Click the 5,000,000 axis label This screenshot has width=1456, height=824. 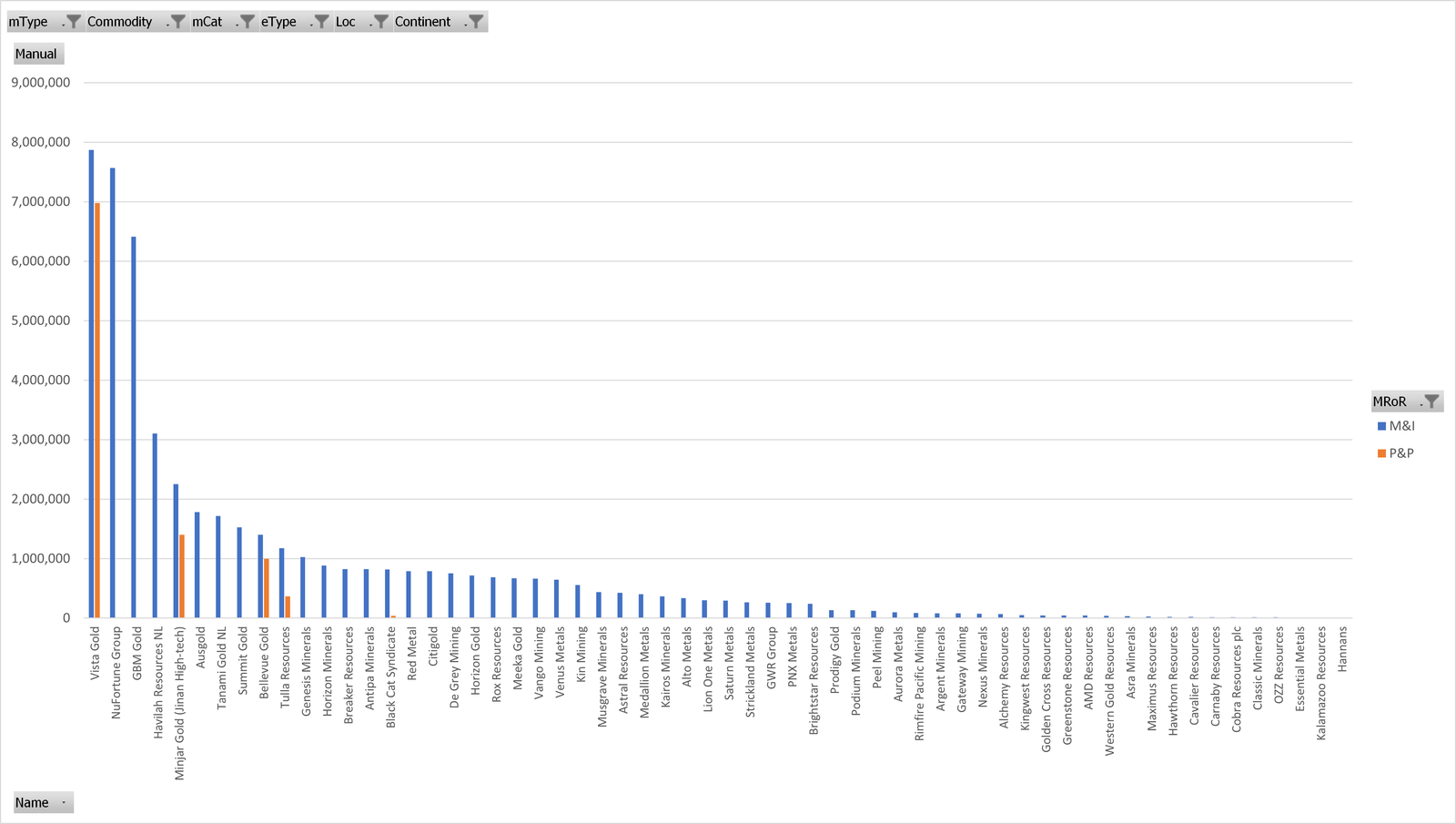pos(41,320)
